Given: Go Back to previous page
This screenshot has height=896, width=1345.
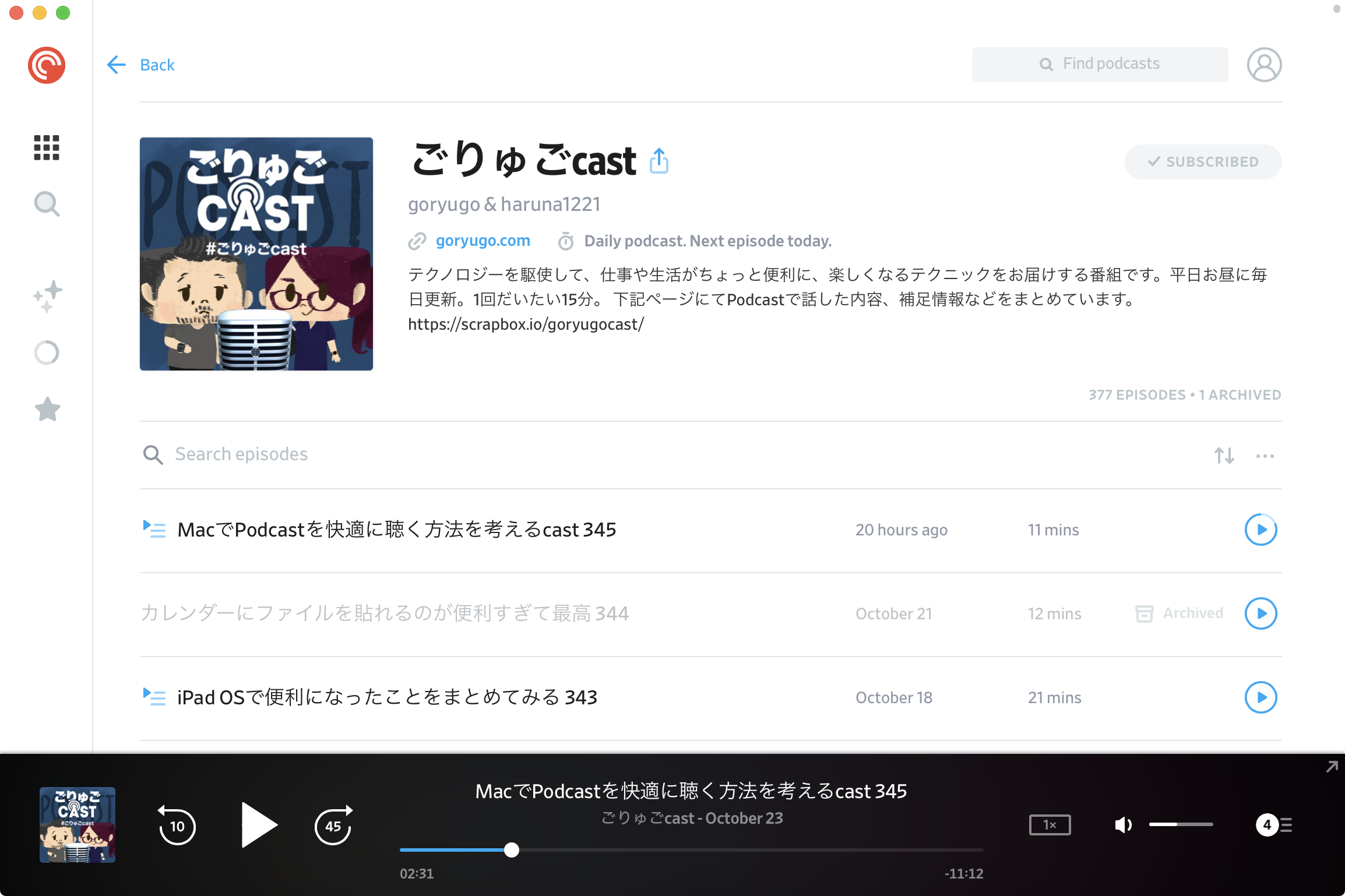Looking at the screenshot, I should tap(142, 65).
